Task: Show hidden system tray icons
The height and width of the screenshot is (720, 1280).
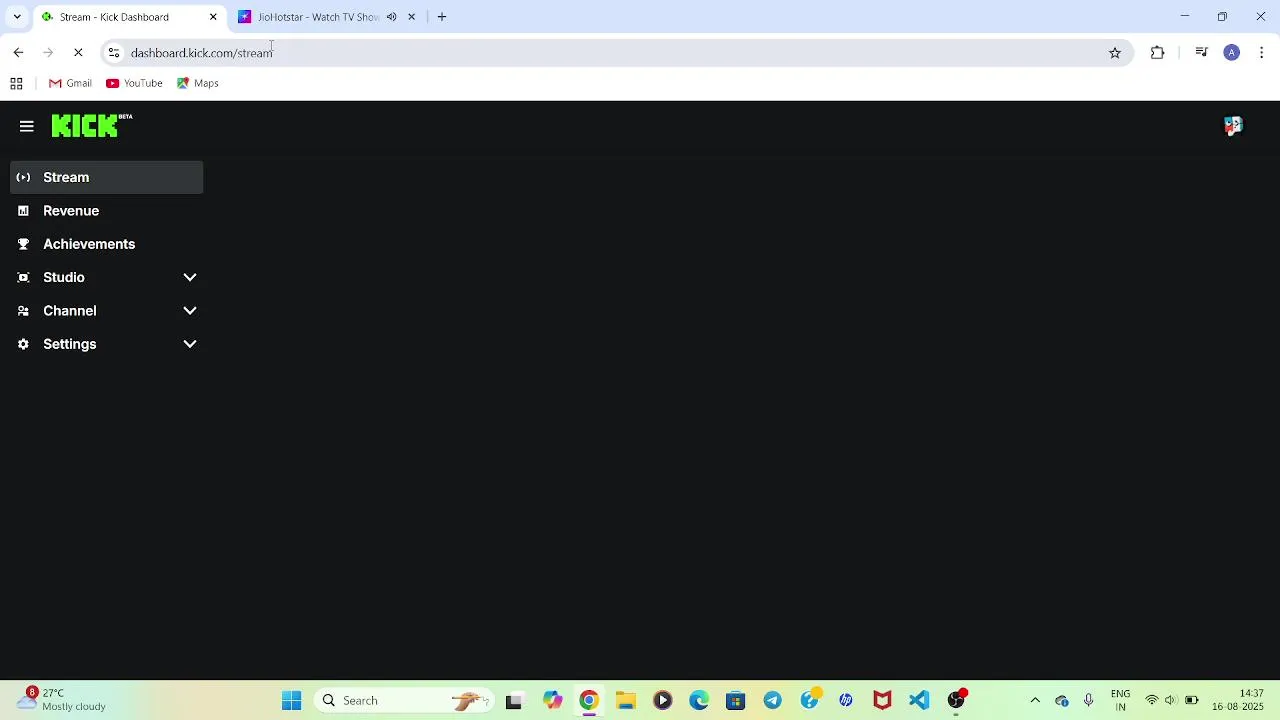Action: click(1035, 700)
